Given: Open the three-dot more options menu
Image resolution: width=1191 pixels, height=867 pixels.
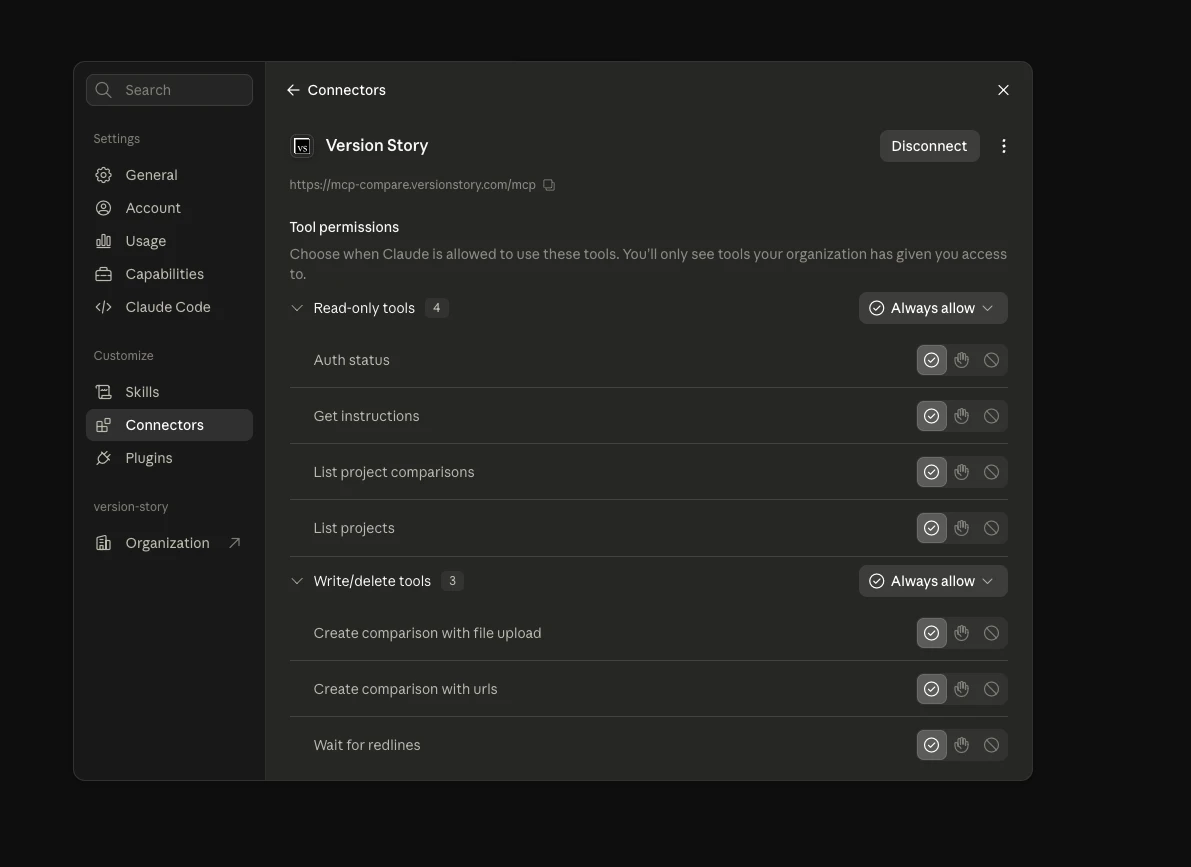Looking at the screenshot, I should [1003, 146].
